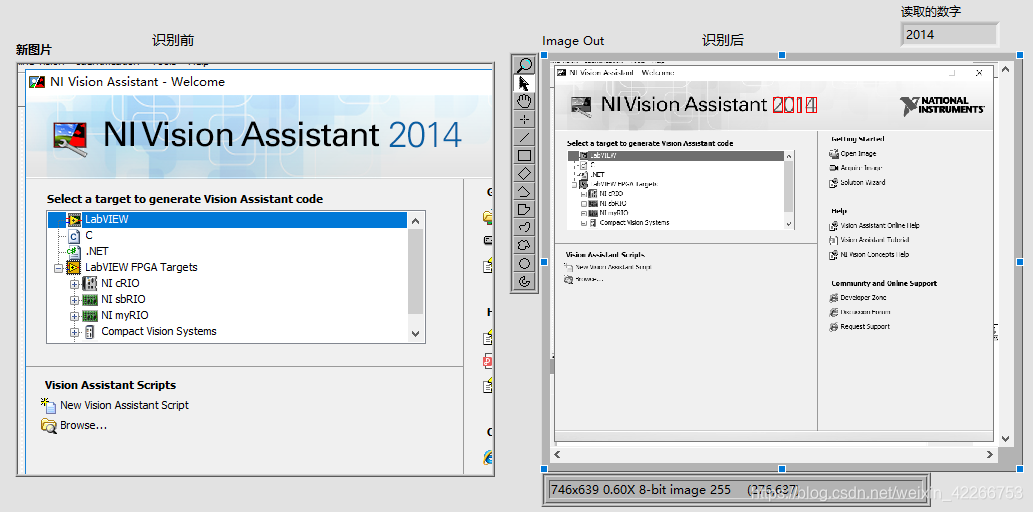The image size is (1033, 512).
Task: Select LabVIEW target in 新图片 list
Action: [x=227, y=219]
